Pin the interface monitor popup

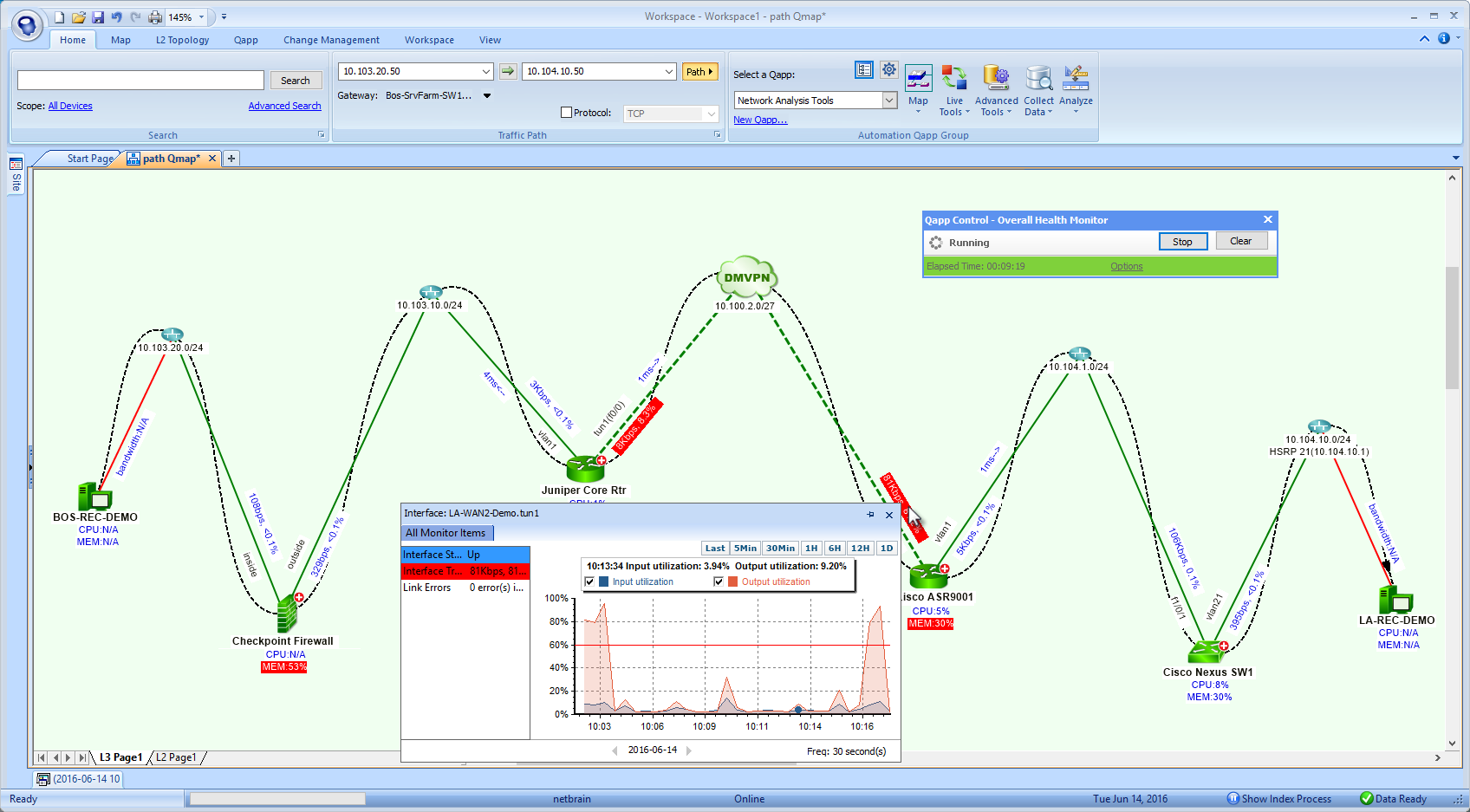870,515
